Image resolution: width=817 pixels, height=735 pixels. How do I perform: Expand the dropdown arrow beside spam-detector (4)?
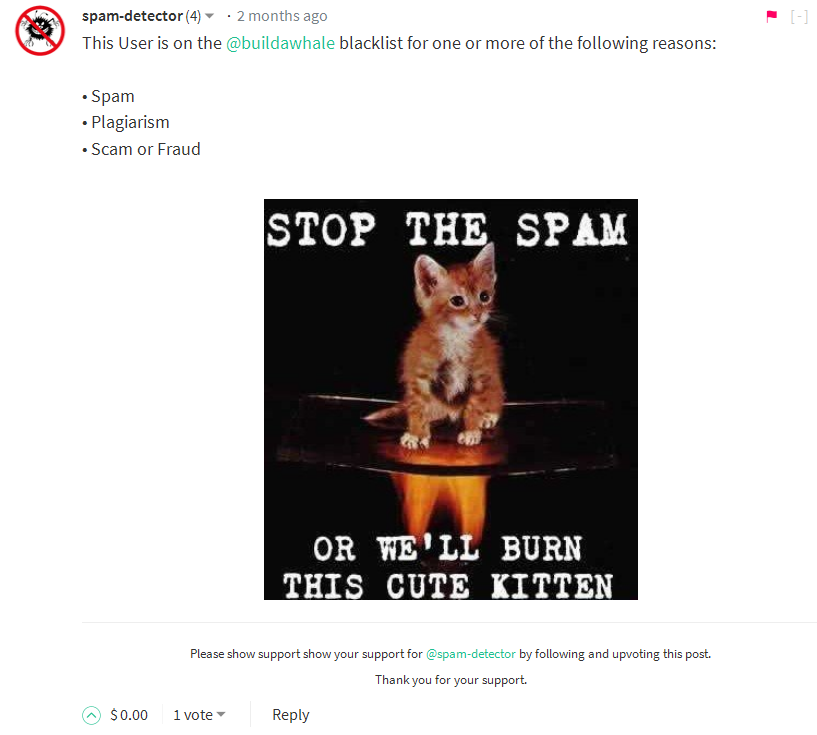(209, 16)
